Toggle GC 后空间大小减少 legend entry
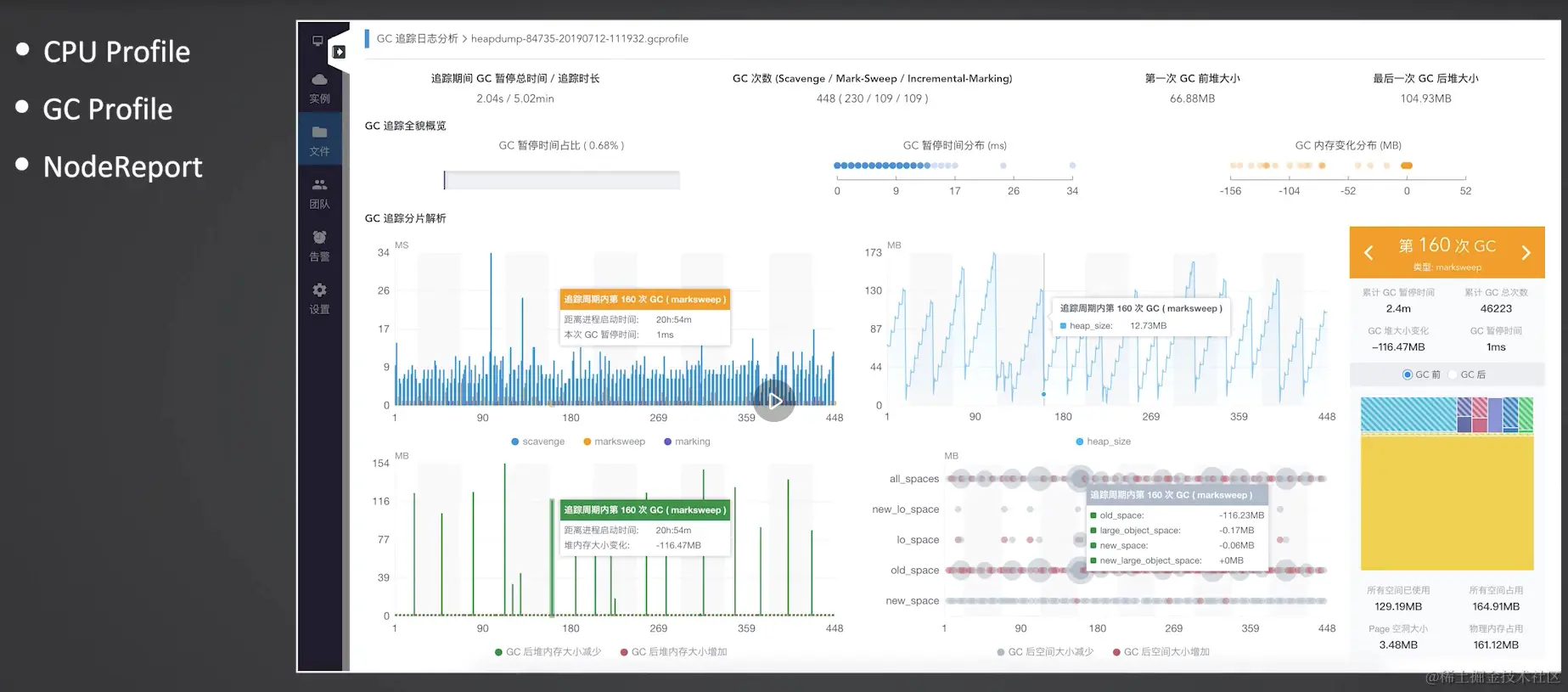This screenshot has height=692, width=1568. click(1045, 652)
